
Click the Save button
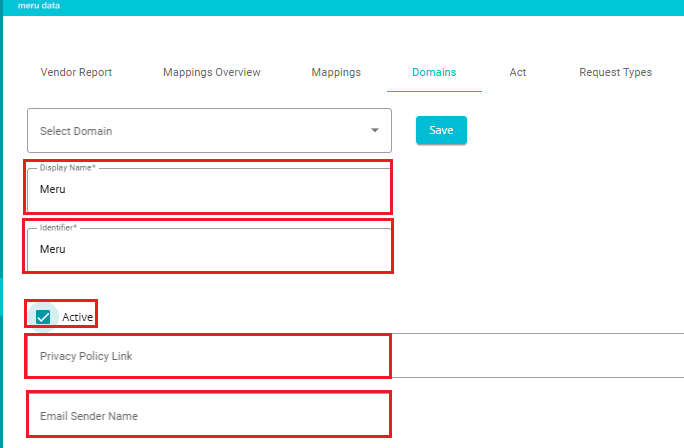pyautogui.click(x=441, y=130)
